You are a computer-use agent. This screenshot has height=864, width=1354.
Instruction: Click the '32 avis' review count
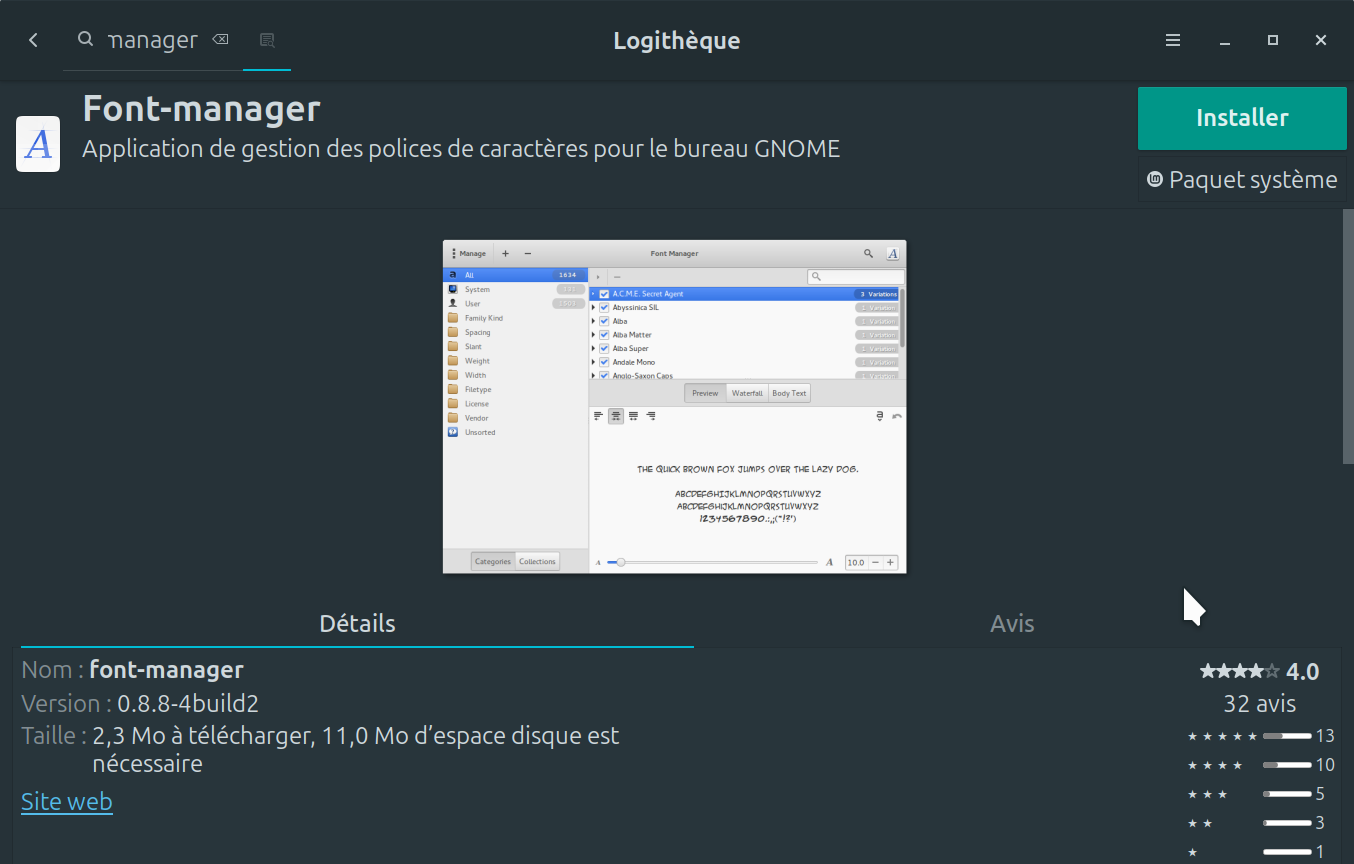coord(1259,704)
